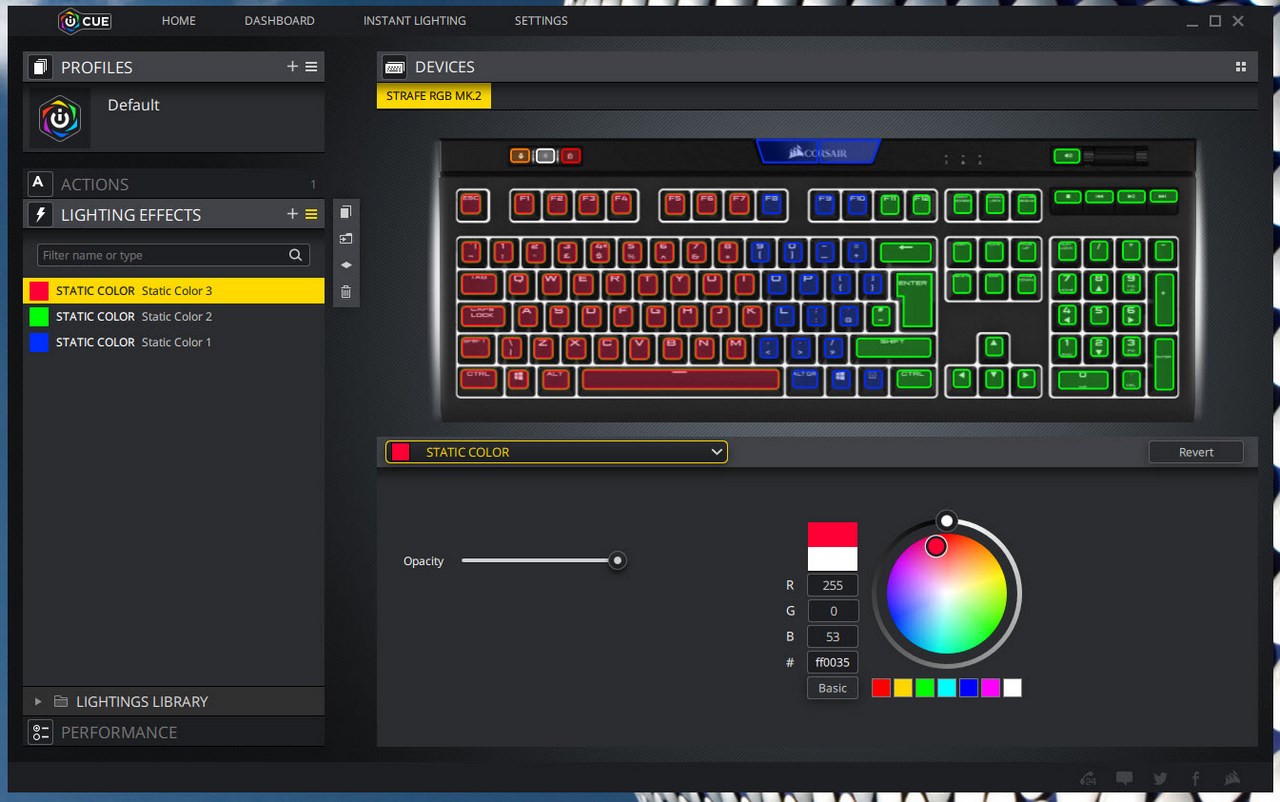Click the Revert button
Image resolution: width=1280 pixels, height=802 pixels.
1196,452
